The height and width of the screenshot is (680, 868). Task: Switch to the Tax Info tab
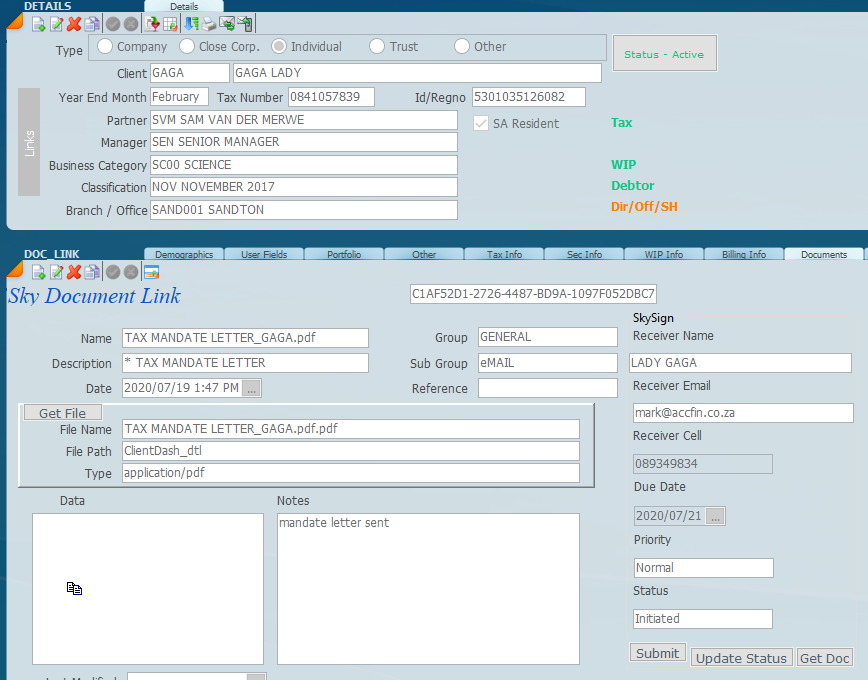[x=504, y=254]
